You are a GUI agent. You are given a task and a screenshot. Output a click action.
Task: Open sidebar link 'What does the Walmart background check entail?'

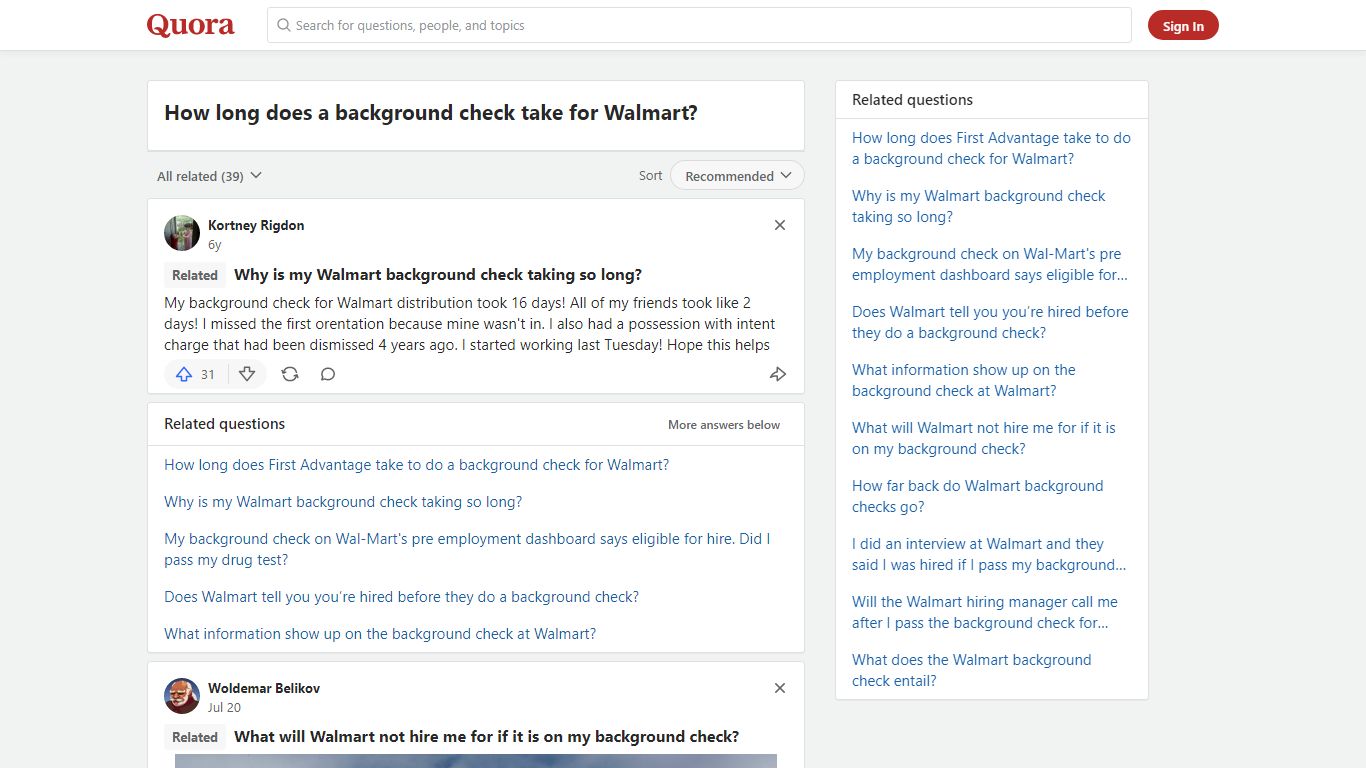pos(972,670)
